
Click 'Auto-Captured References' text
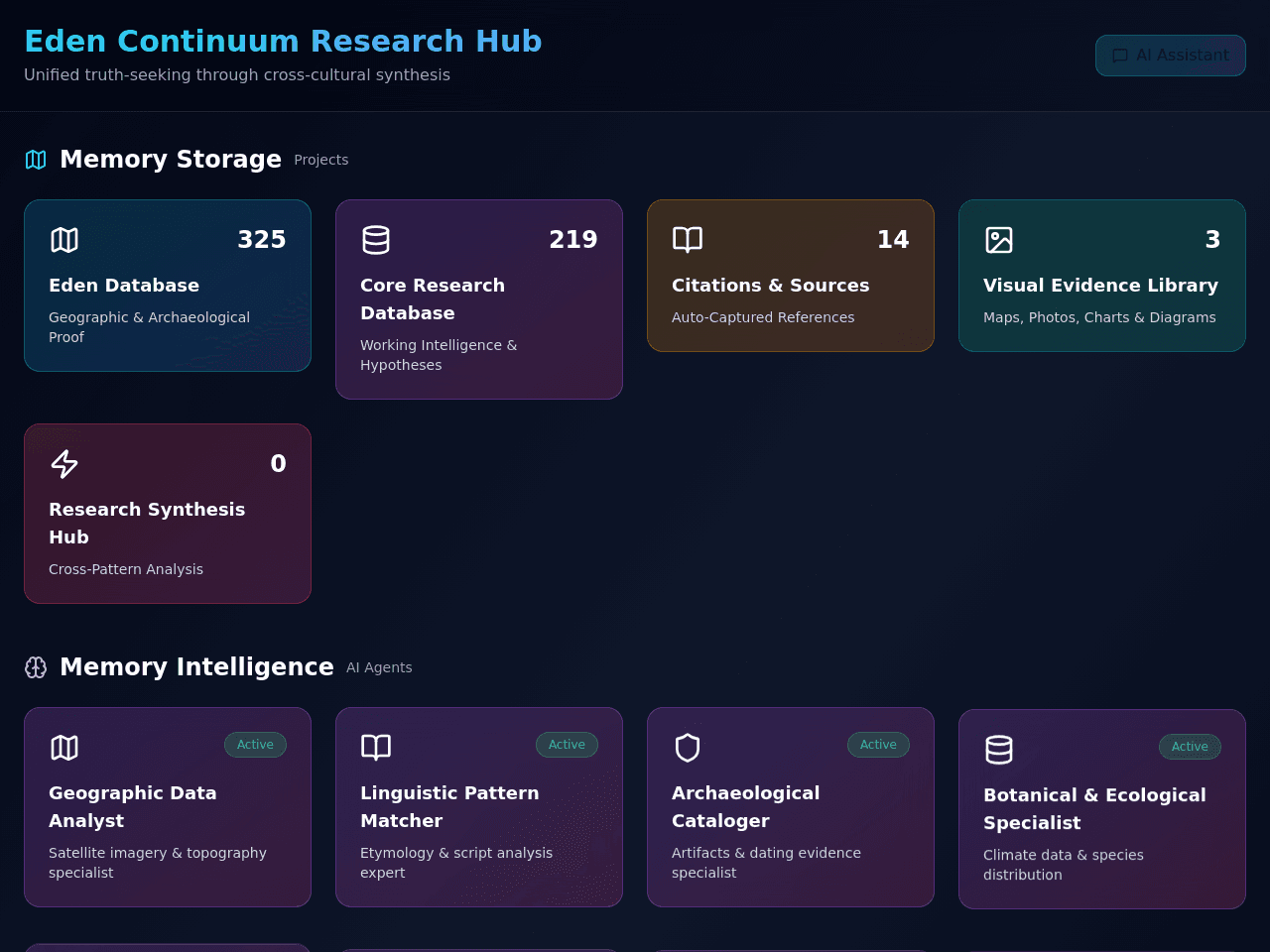(x=763, y=317)
